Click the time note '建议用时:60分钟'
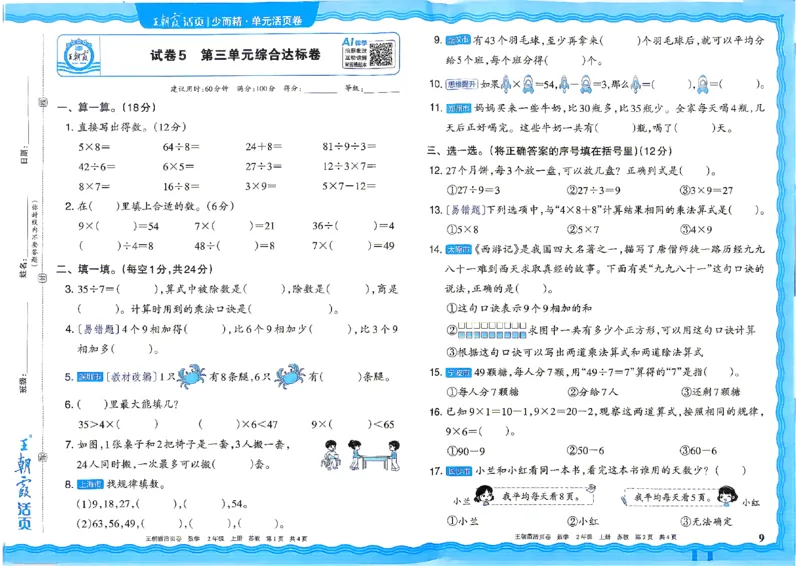The image size is (800, 566). 199,89
